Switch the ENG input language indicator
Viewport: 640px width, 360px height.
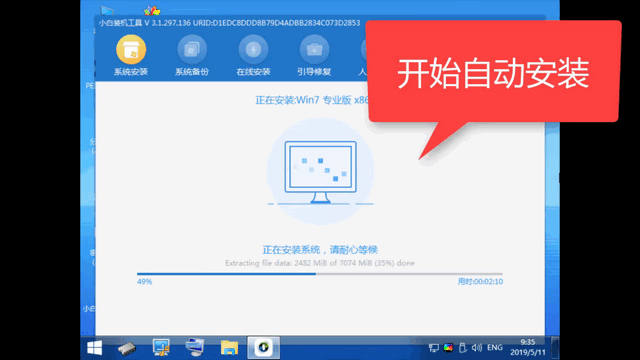click(495, 348)
